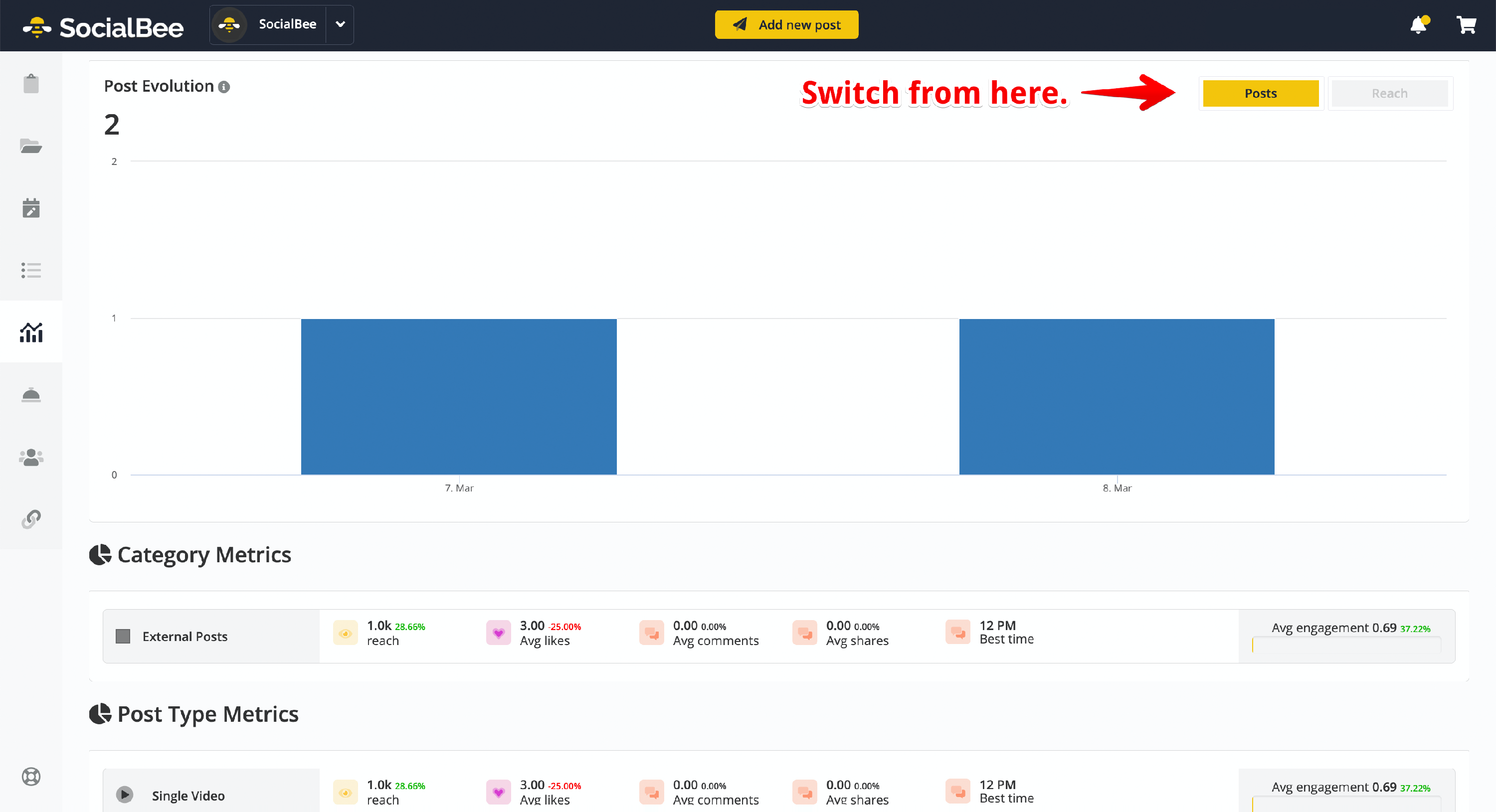Click the Category Metrics pie icon
The image size is (1496, 812).
(x=100, y=554)
